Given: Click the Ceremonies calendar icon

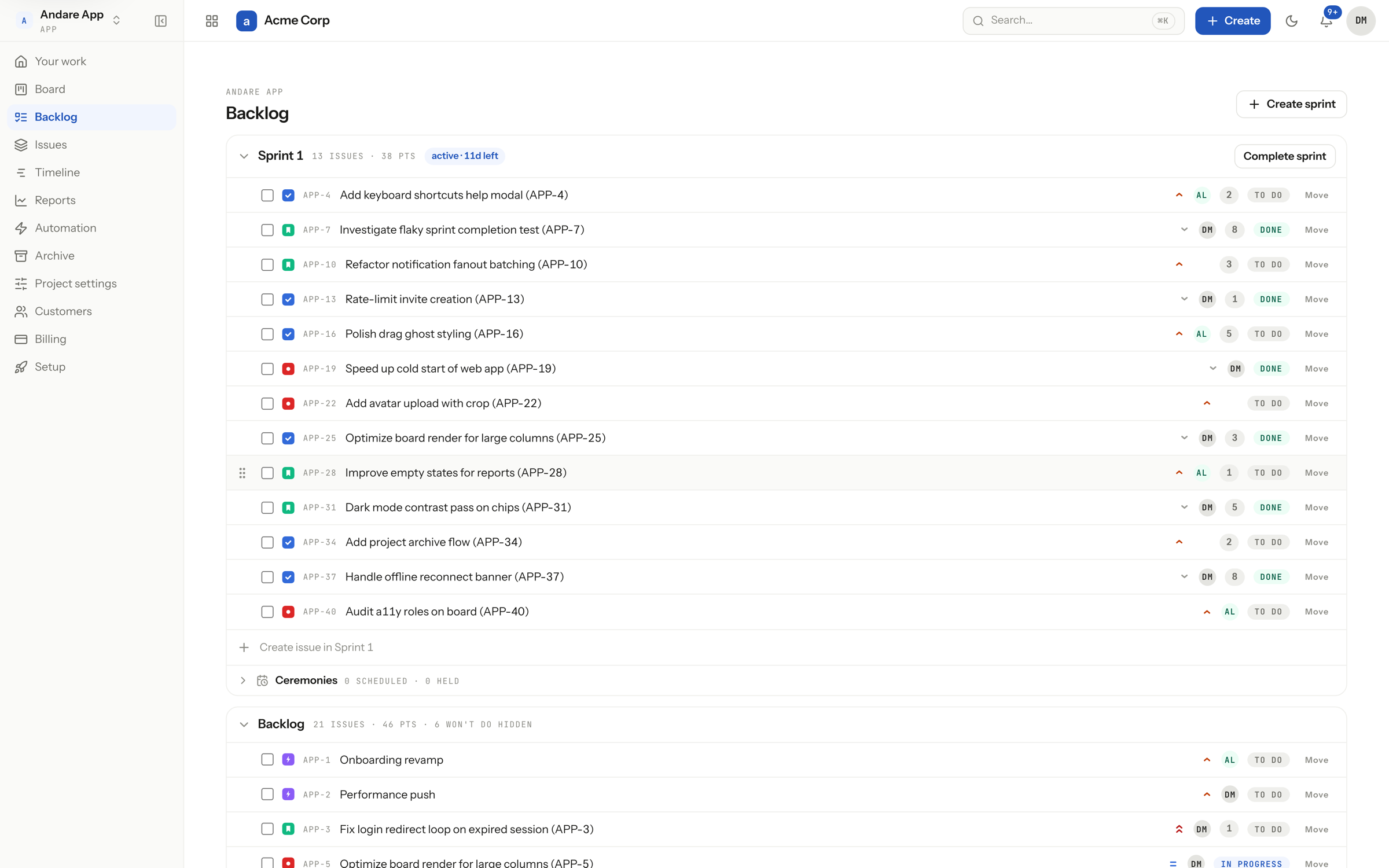Looking at the screenshot, I should 262,681.
